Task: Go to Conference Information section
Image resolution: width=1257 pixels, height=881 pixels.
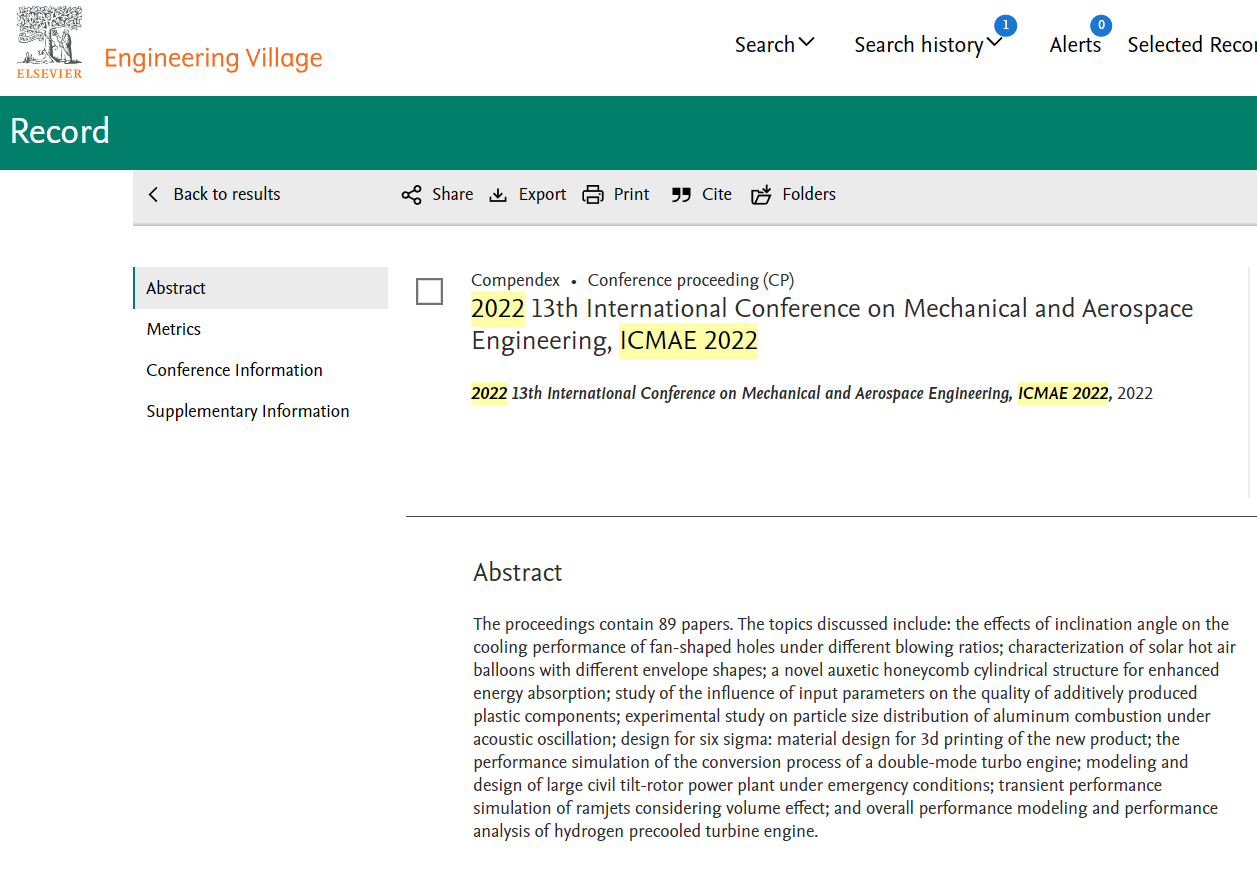Action: (234, 370)
